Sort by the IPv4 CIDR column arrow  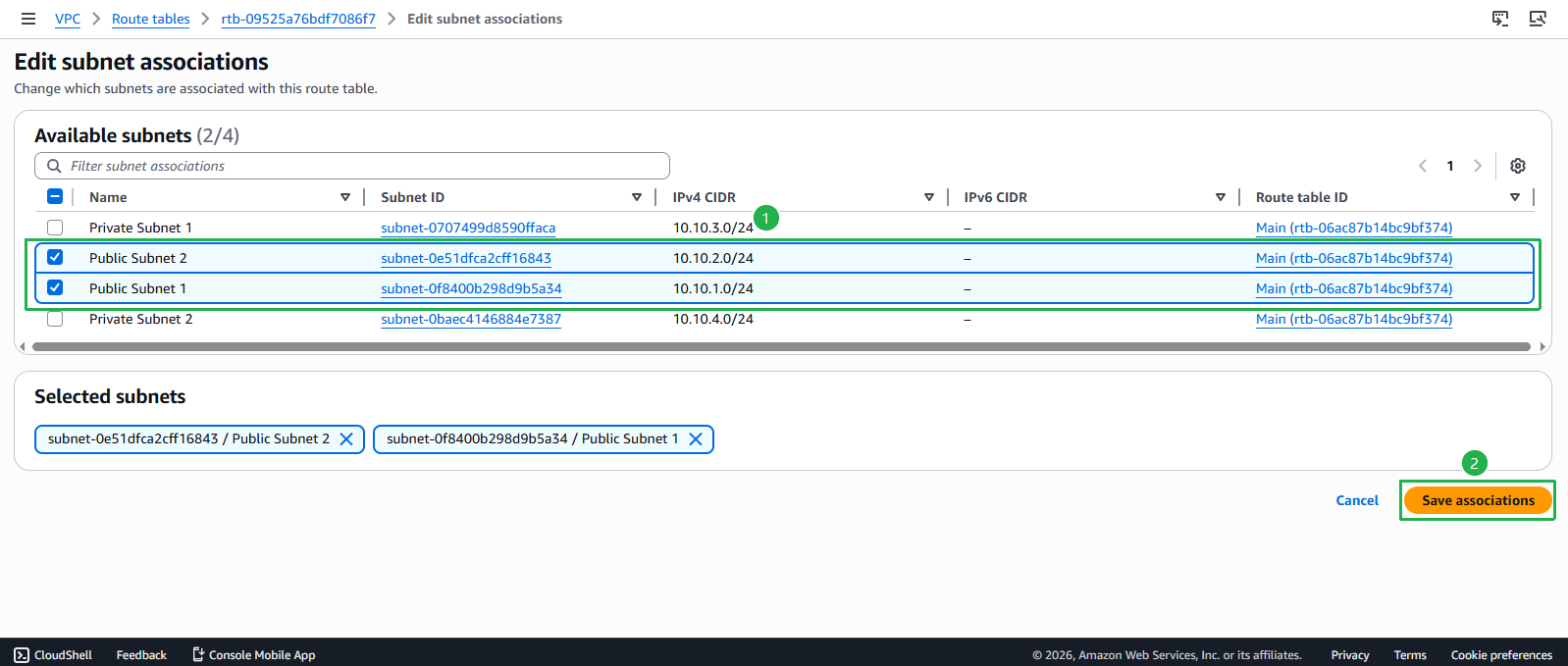click(x=929, y=197)
